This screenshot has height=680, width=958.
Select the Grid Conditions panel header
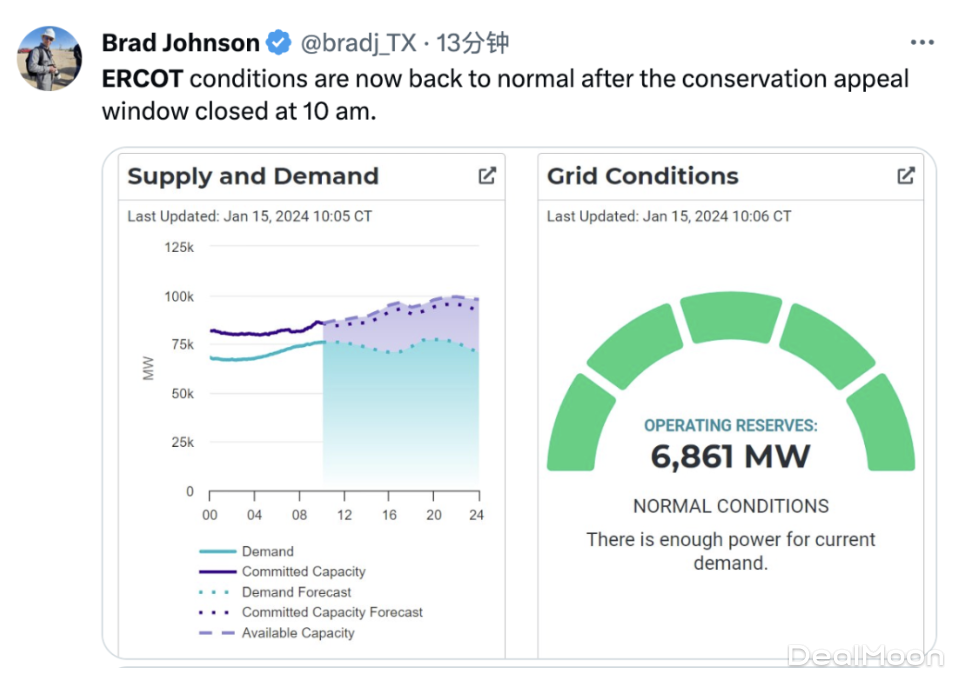pyautogui.click(x=642, y=176)
